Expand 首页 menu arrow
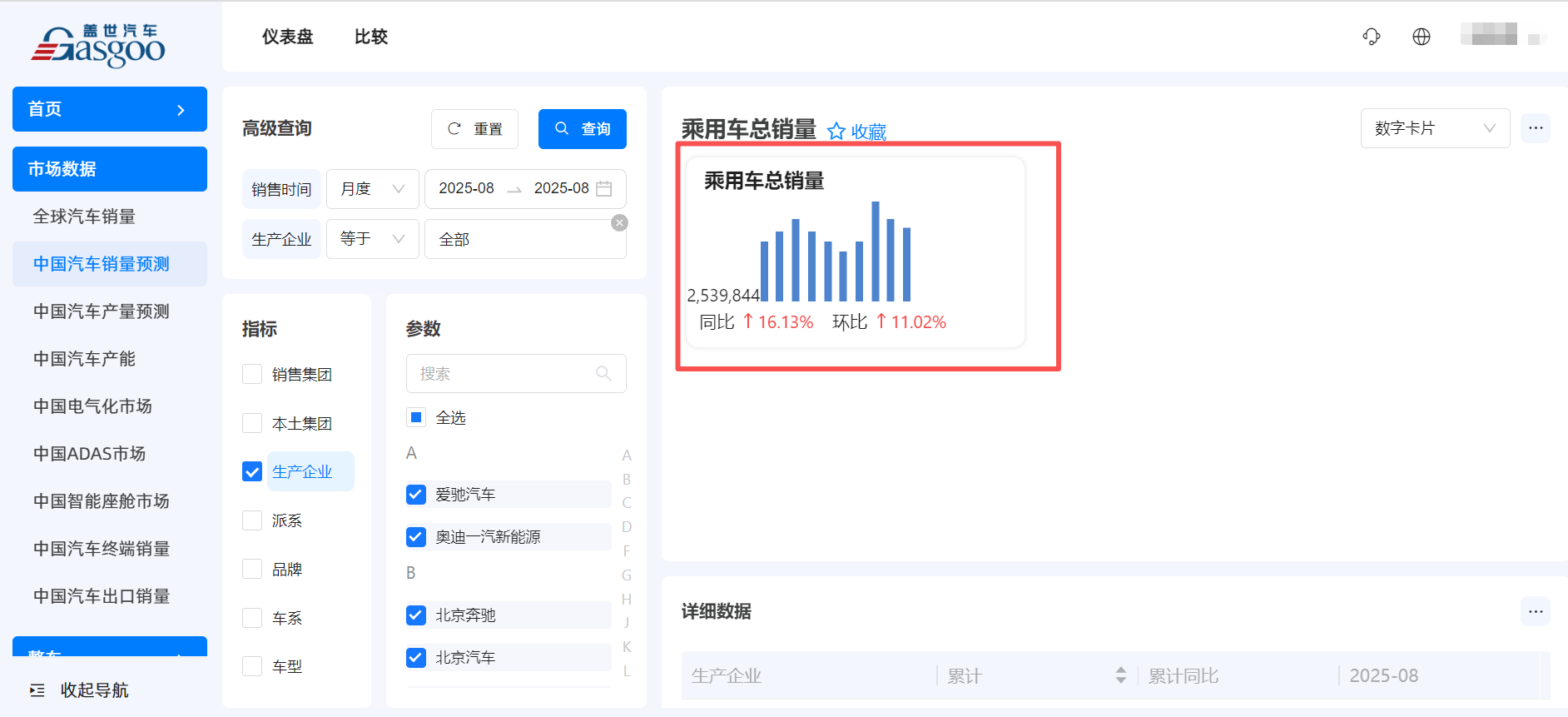 (x=181, y=110)
